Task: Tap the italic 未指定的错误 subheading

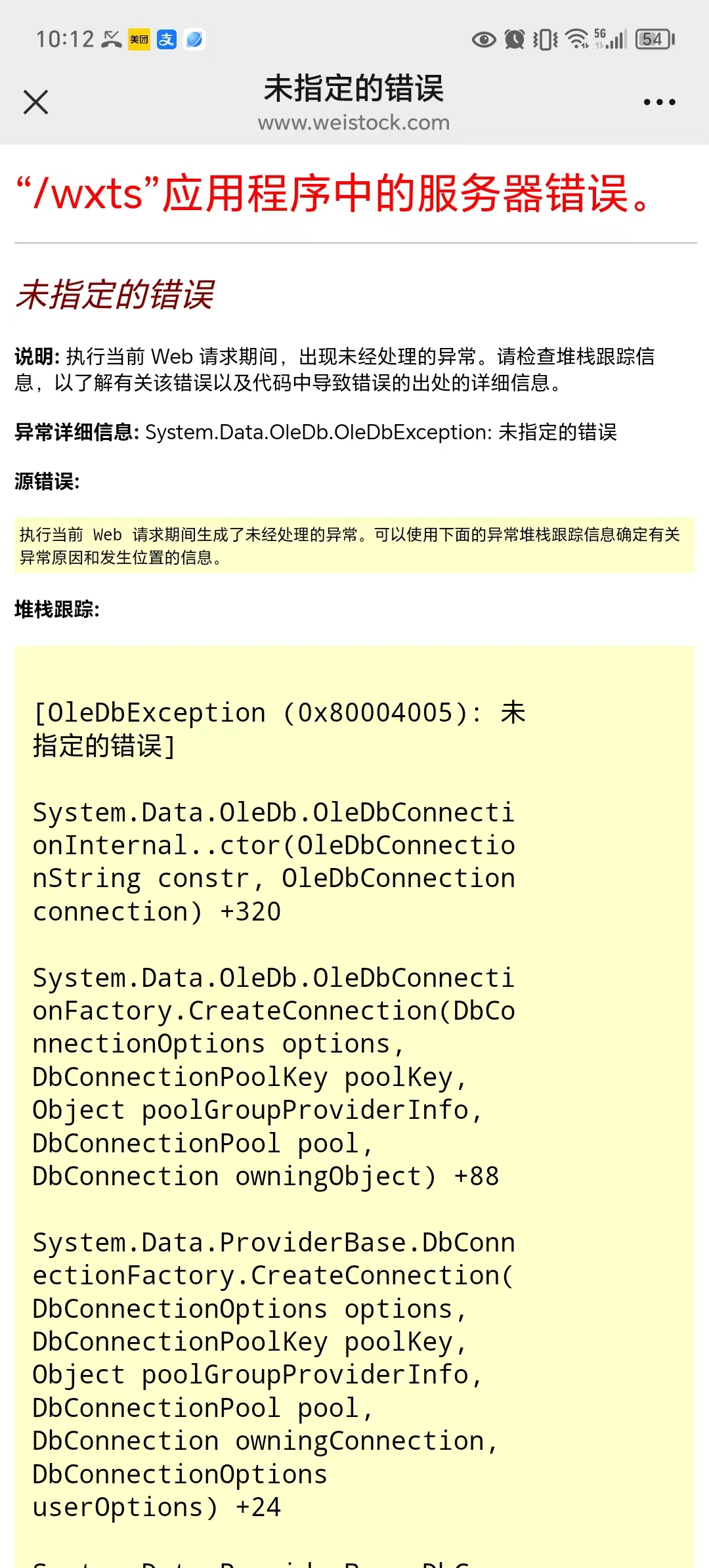Action: coord(114,294)
